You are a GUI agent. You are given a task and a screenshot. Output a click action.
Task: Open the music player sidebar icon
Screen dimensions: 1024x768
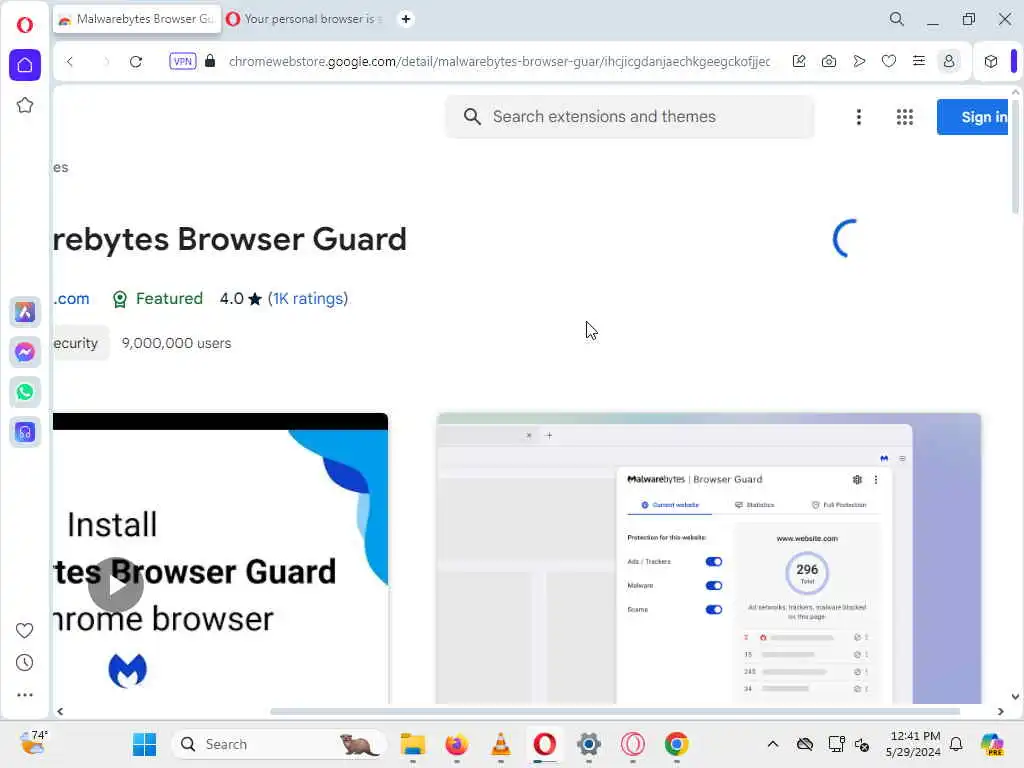(x=25, y=432)
